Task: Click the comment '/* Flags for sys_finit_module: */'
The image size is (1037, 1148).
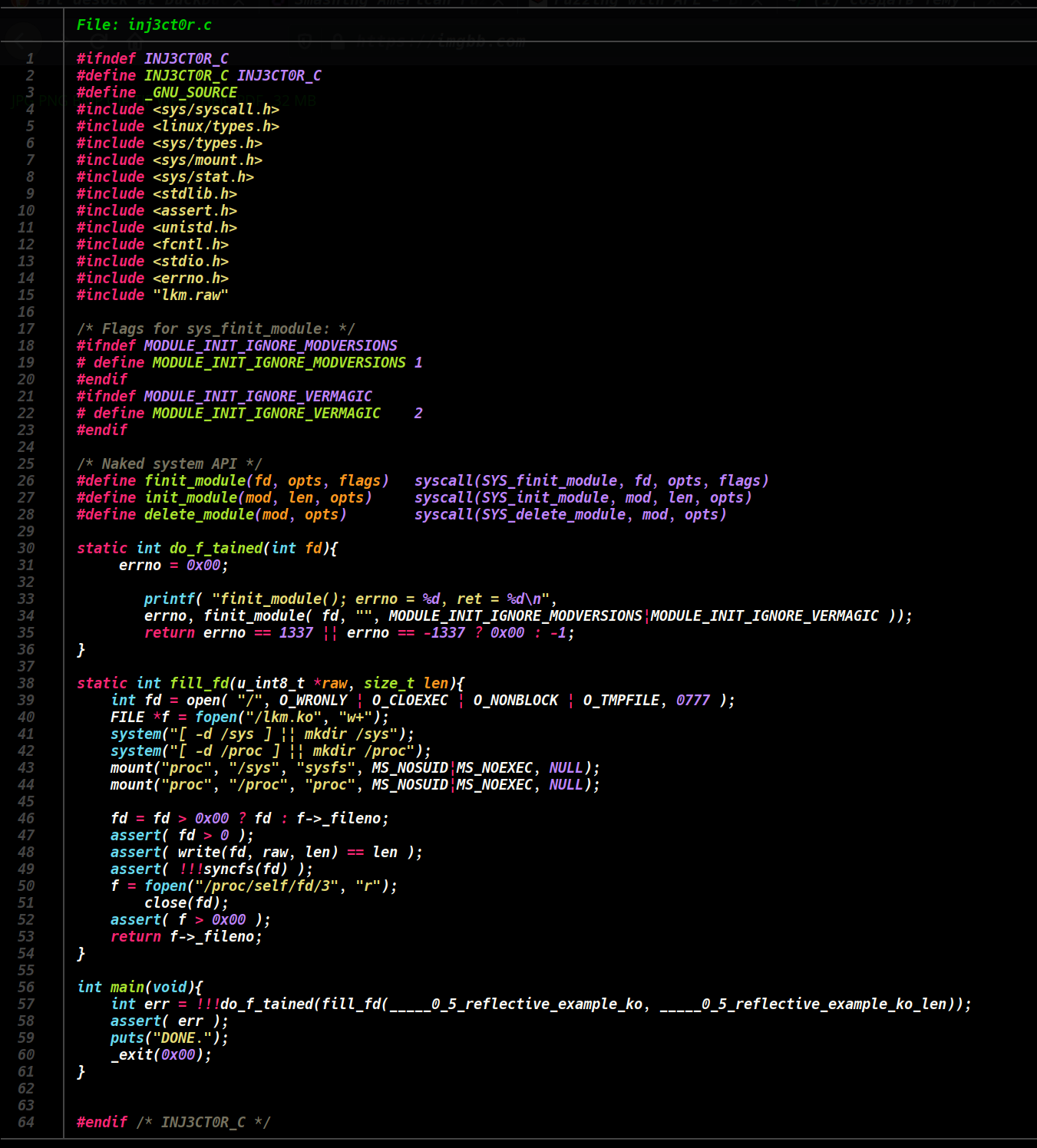Action: [216, 328]
